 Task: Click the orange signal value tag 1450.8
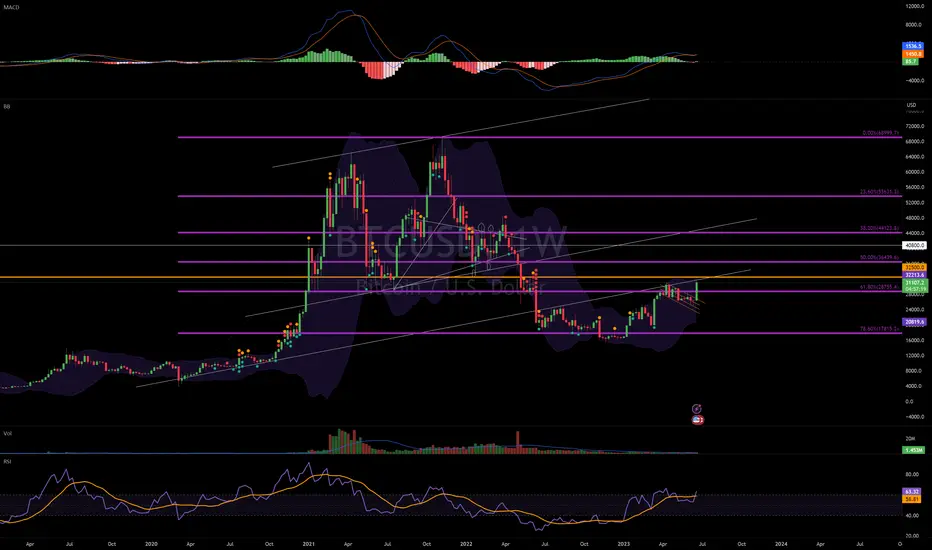click(x=912, y=54)
